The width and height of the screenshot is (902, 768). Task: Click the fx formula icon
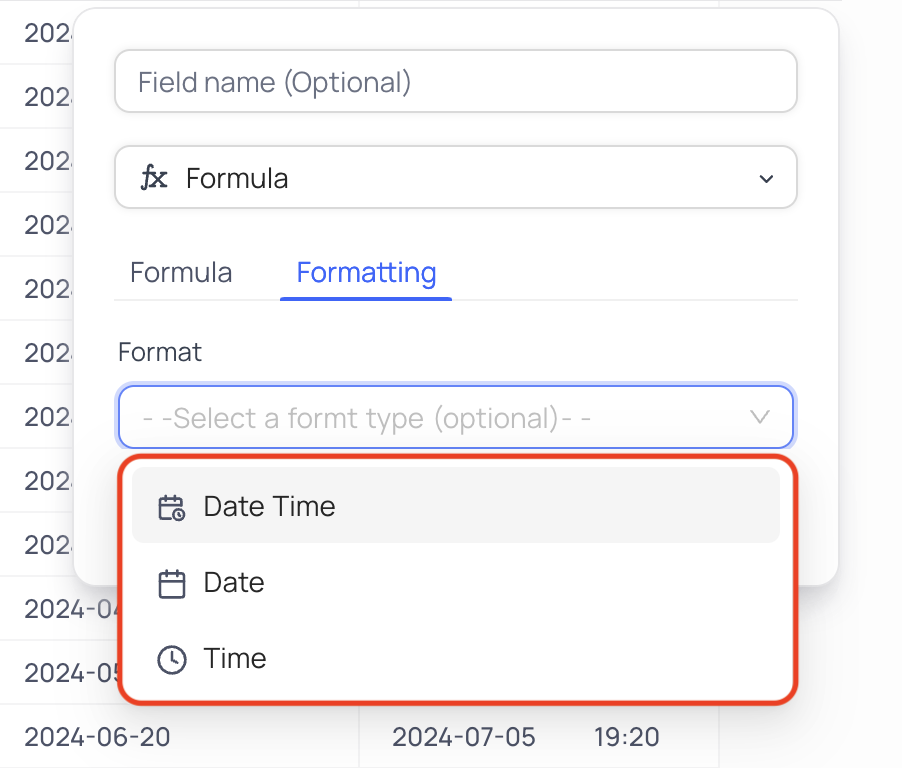(x=154, y=178)
